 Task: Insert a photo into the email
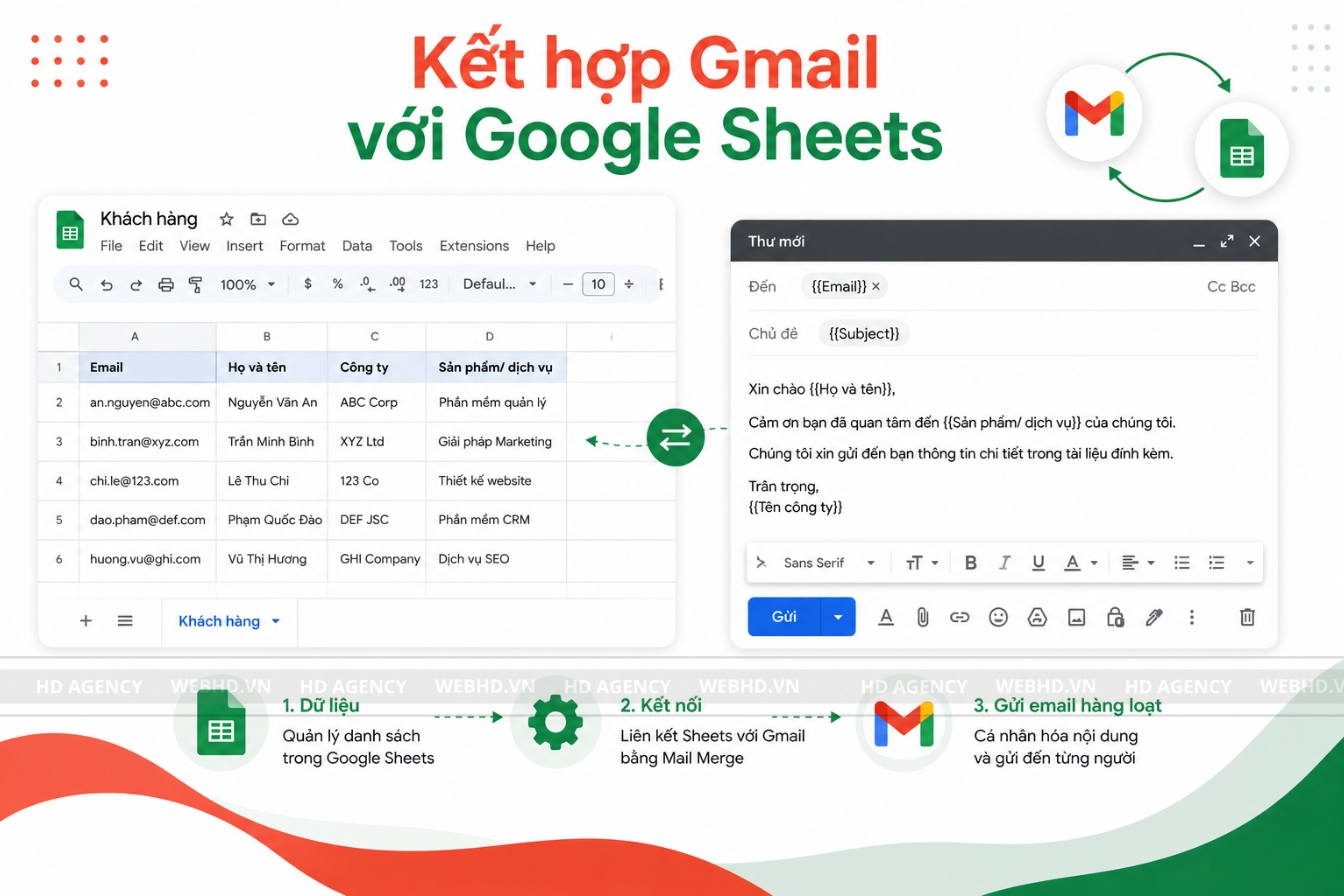(1076, 617)
